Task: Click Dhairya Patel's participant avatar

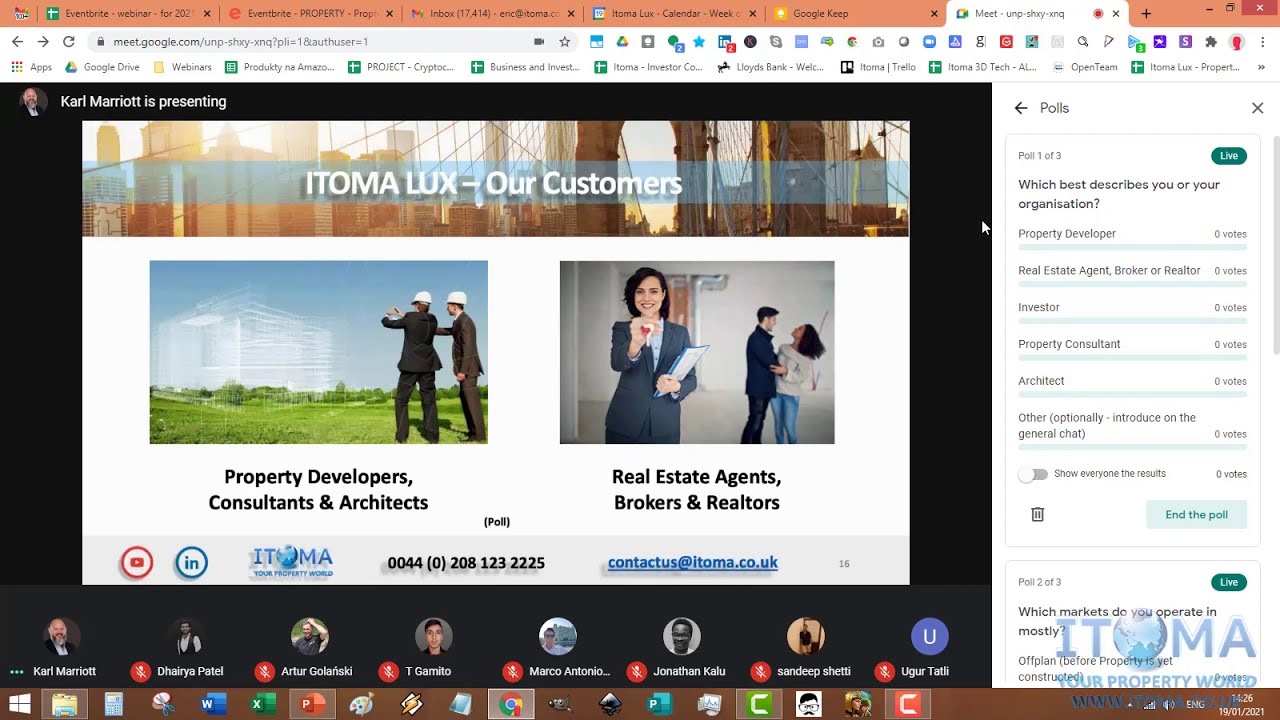Action: (x=185, y=636)
